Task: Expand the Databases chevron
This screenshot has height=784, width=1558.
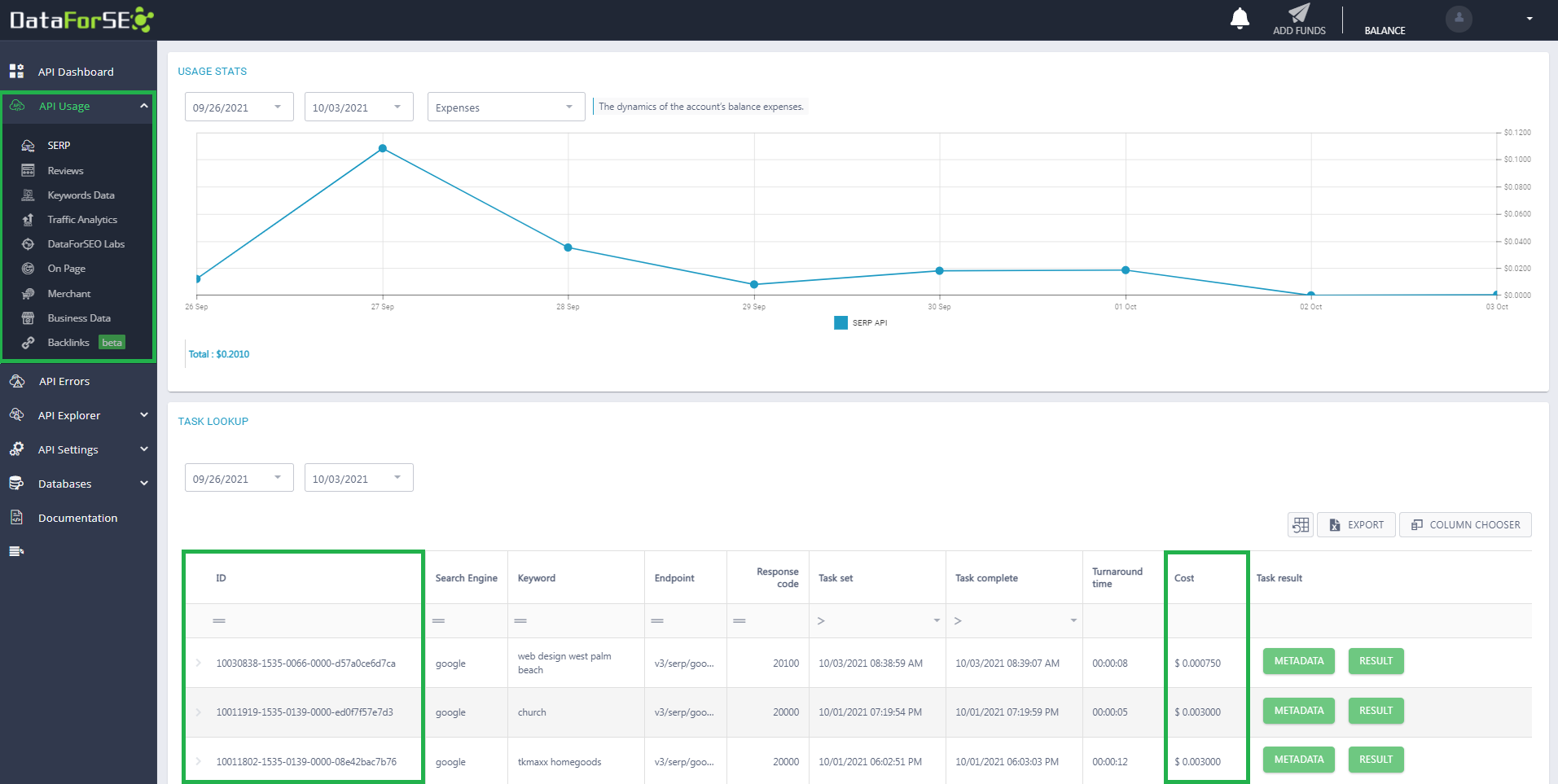Action: tap(144, 483)
